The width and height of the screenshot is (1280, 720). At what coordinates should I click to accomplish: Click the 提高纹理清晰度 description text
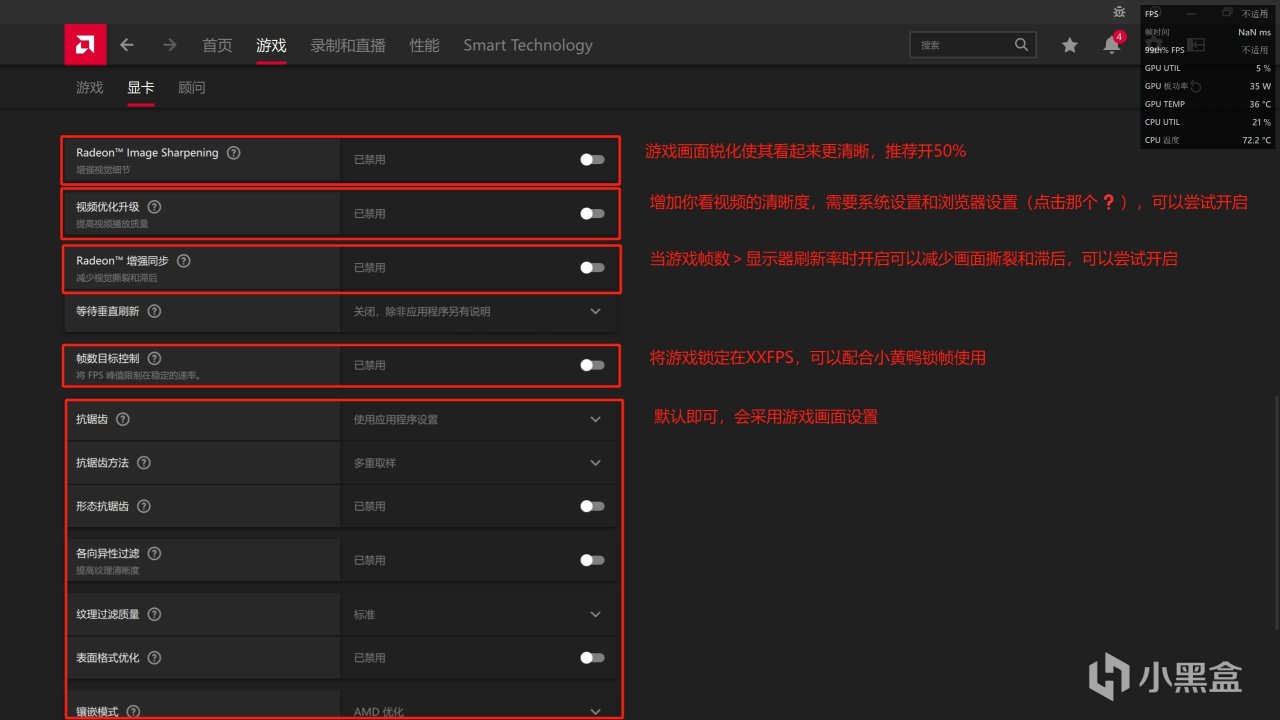click(x=108, y=571)
